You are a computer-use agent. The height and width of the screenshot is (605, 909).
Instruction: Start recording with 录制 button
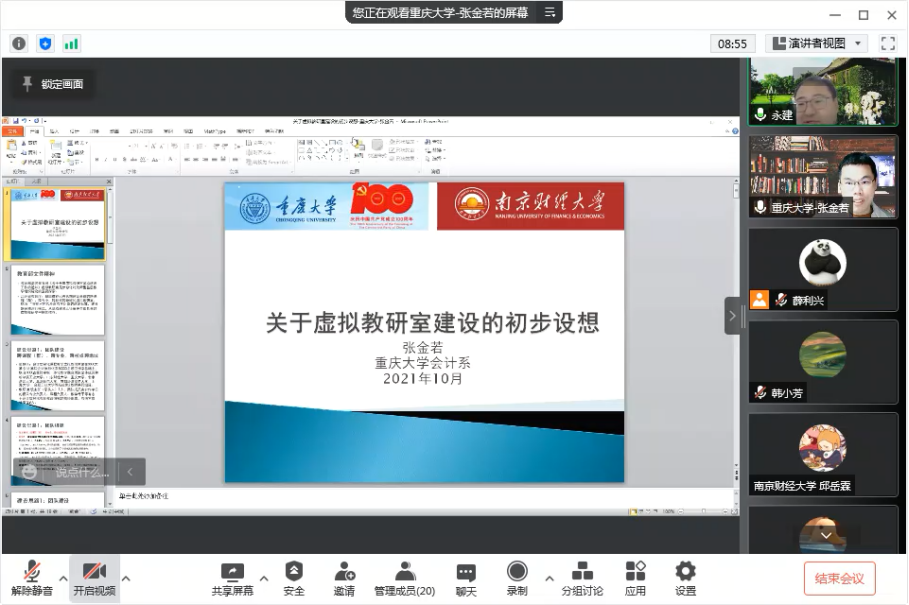click(517, 578)
